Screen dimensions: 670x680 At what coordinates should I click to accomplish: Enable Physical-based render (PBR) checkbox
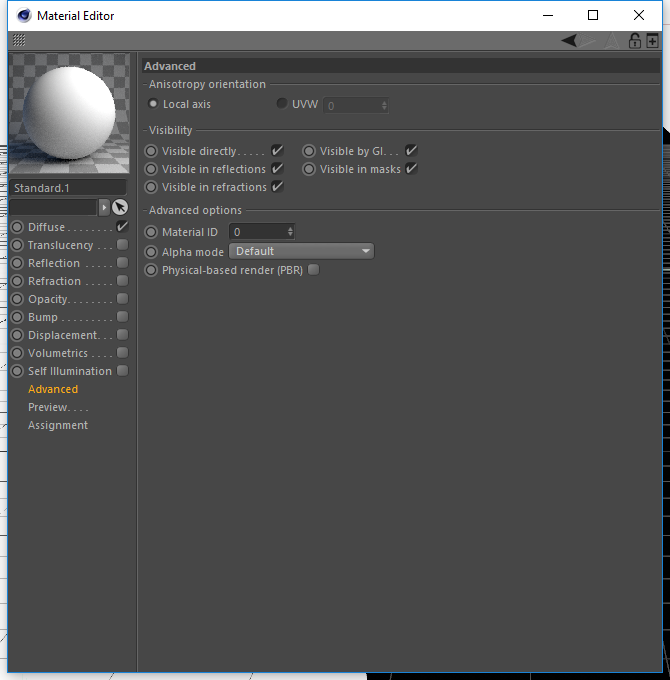(x=314, y=270)
